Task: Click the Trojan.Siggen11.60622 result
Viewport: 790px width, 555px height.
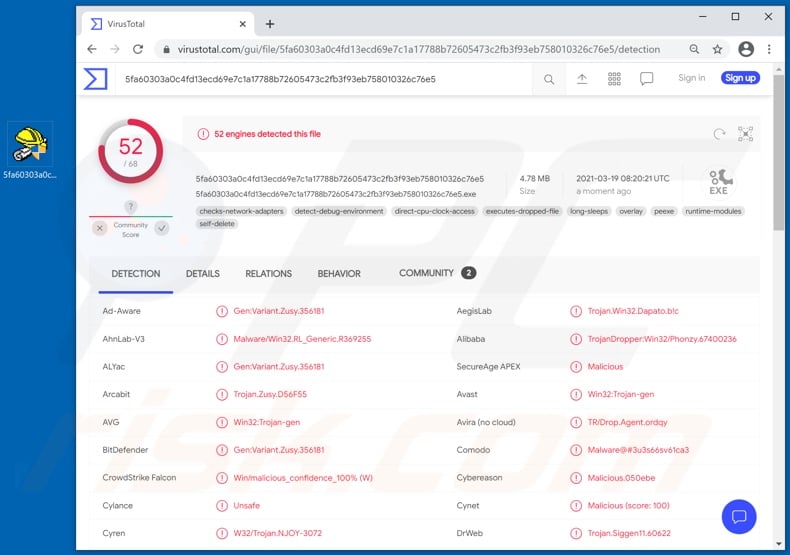Action: point(629,533)
